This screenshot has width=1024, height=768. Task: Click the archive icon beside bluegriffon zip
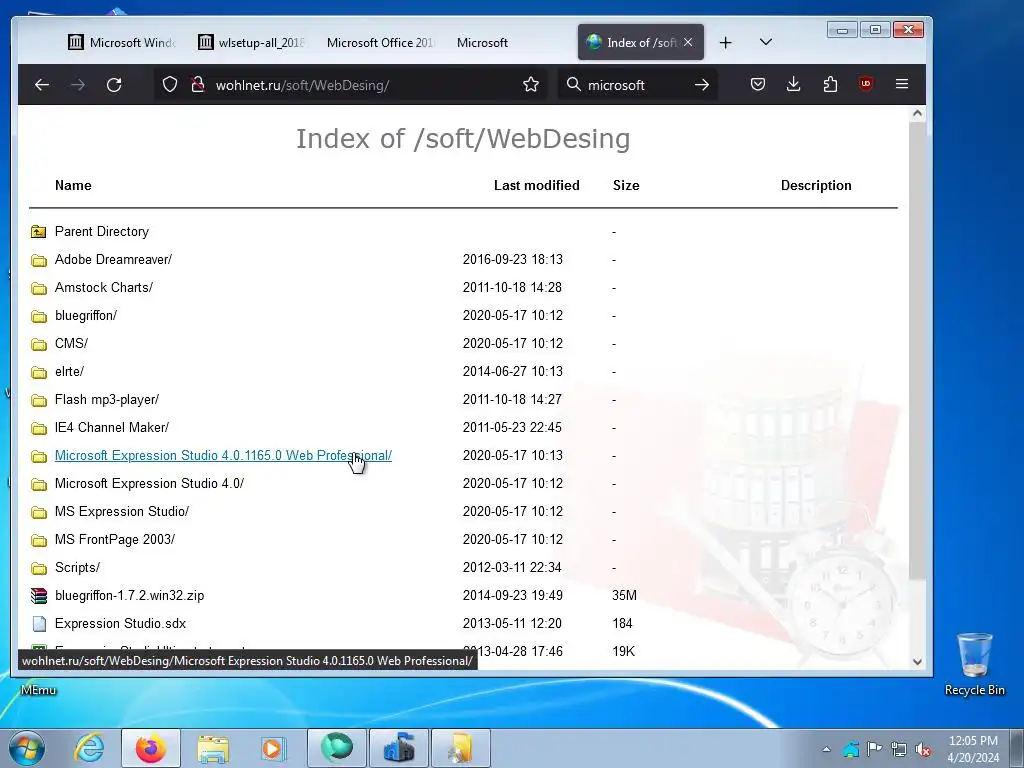pyautogui.click(x=39, y=596)
